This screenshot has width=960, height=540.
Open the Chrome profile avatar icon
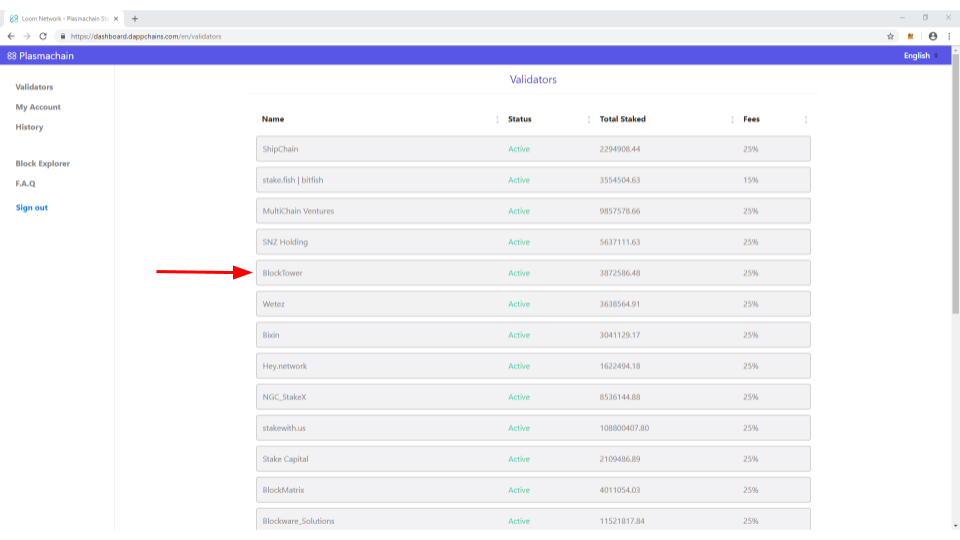tap(932, 36)
